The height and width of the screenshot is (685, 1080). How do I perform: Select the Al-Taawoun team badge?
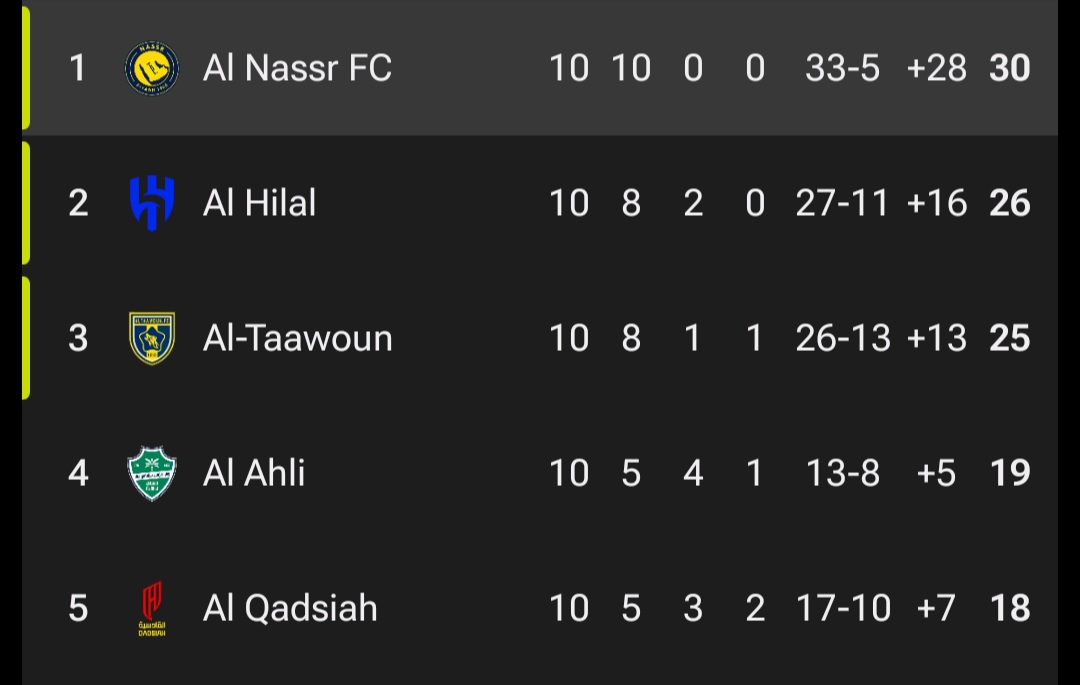[152, 338]
